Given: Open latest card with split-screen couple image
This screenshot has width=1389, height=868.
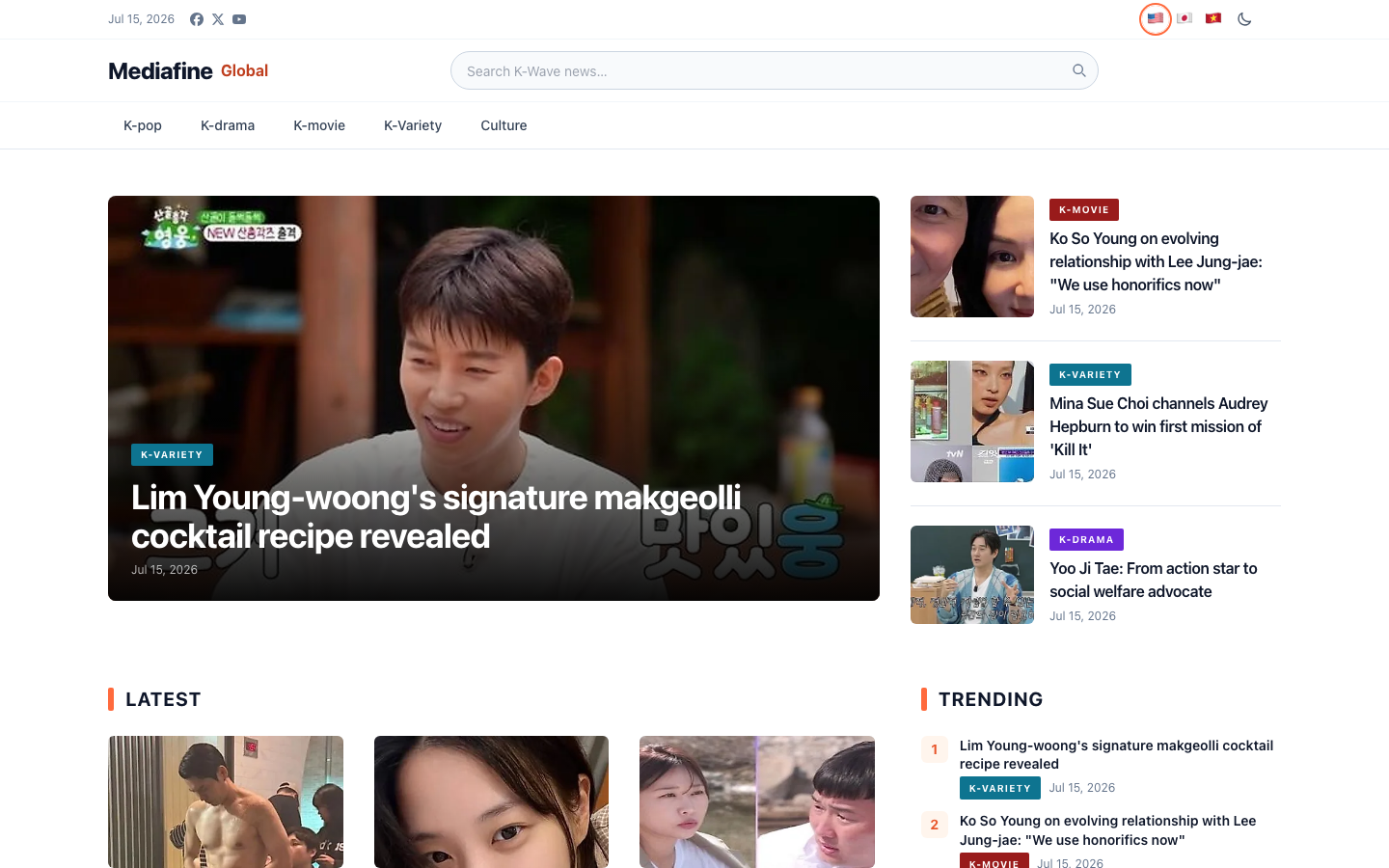Looking at the screenshot, I should 757,801.
